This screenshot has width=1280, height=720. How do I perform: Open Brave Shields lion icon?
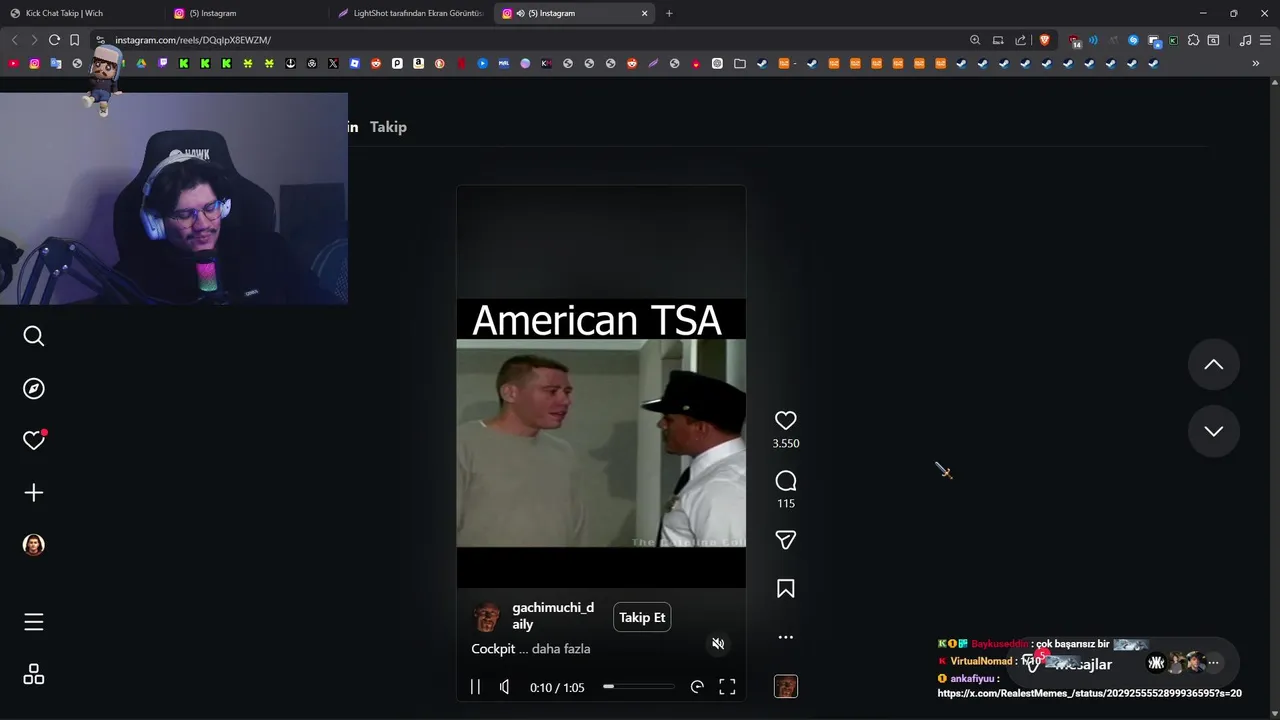[x=1045, y=40]
